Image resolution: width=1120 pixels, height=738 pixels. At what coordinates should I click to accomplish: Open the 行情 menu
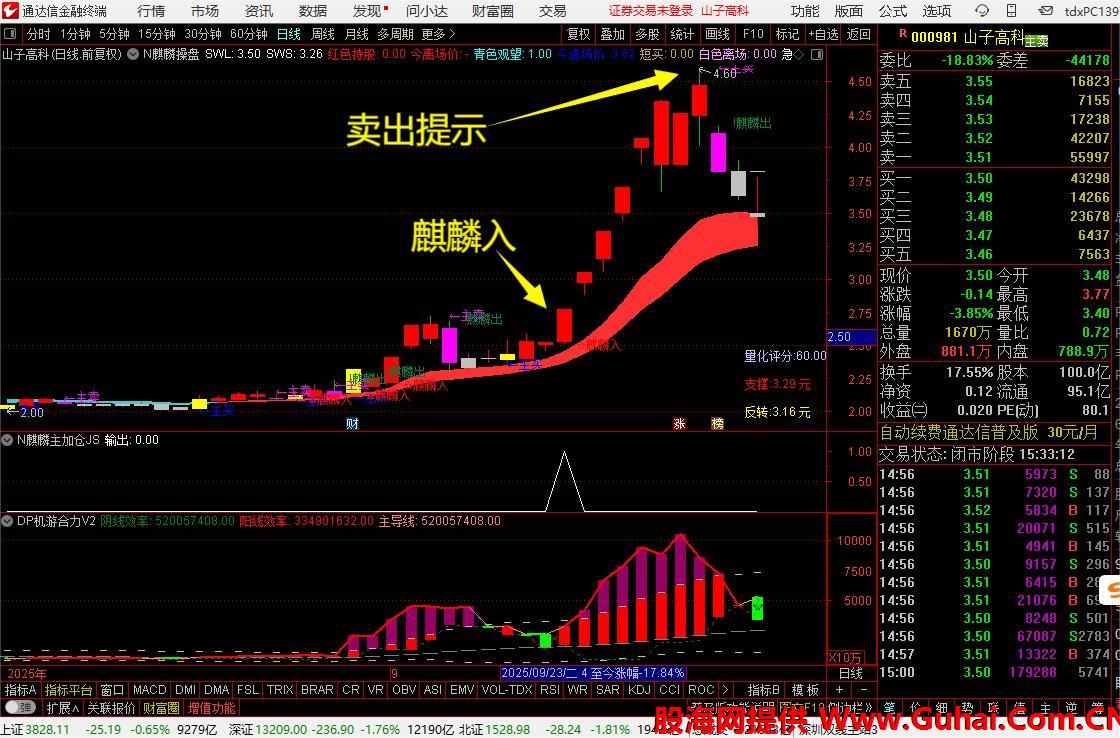point(151,11)
